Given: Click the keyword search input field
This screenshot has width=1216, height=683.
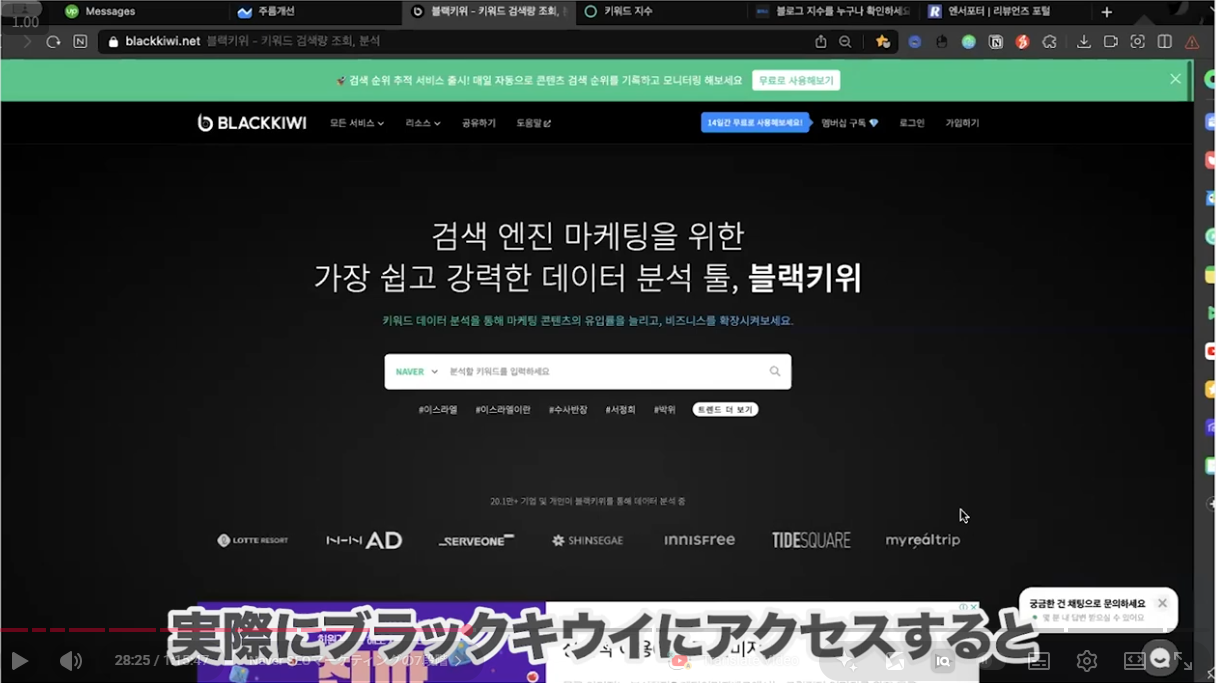Looking at the screenshot, I should pyautogui.click(x=600, y=372).
